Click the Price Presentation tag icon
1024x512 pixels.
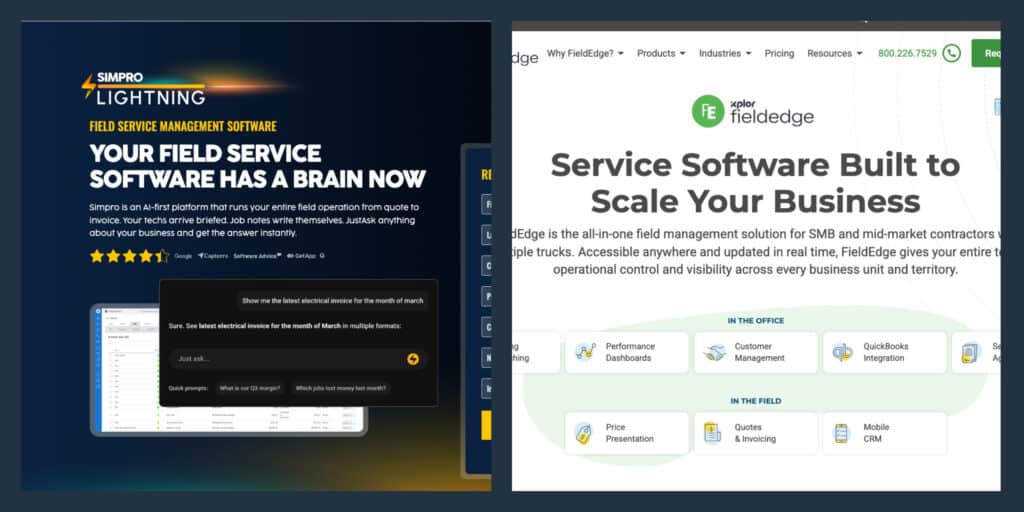(x=583, y=433)
